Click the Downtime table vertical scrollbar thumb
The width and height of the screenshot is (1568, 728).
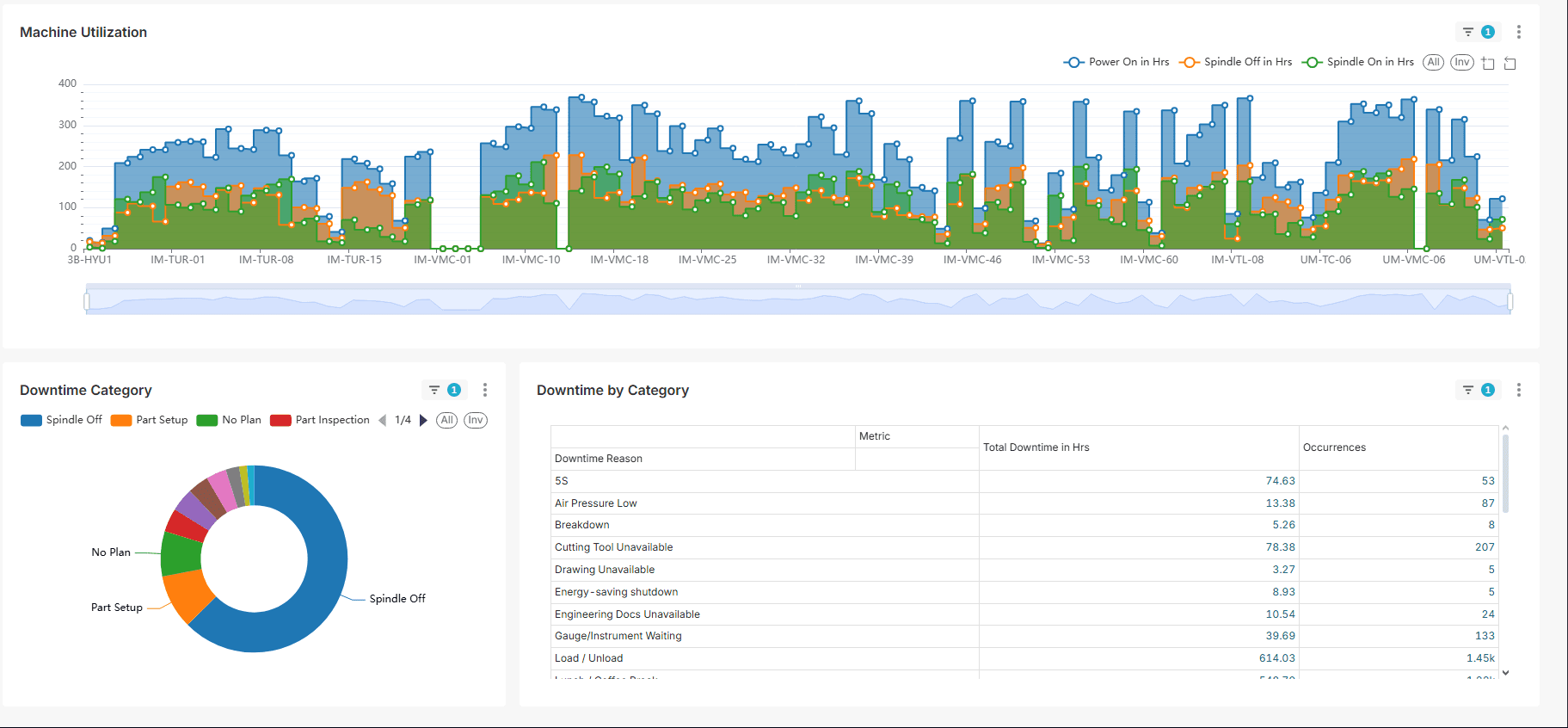point(1505,473)
